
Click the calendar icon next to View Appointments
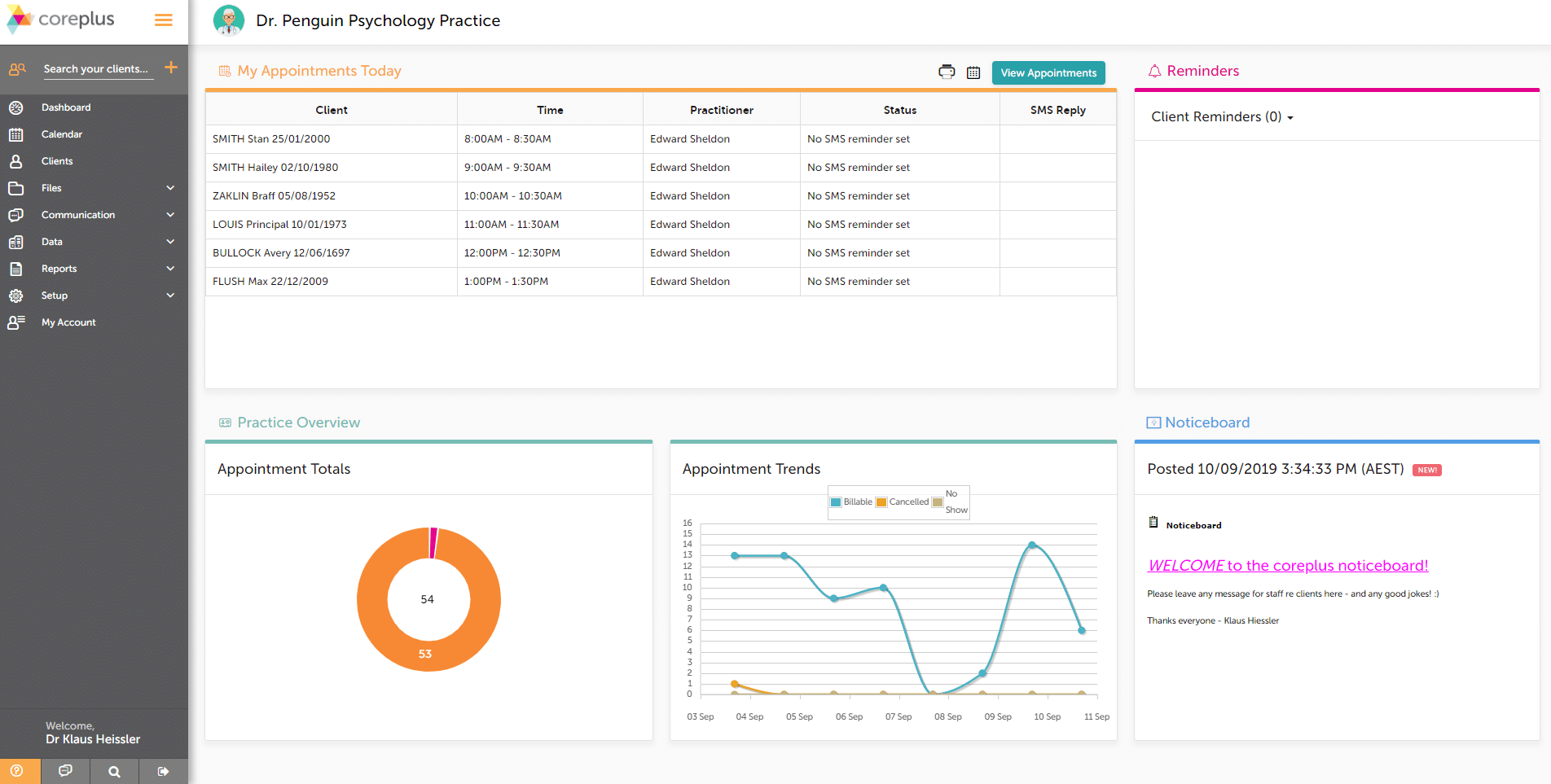[973, 72]
